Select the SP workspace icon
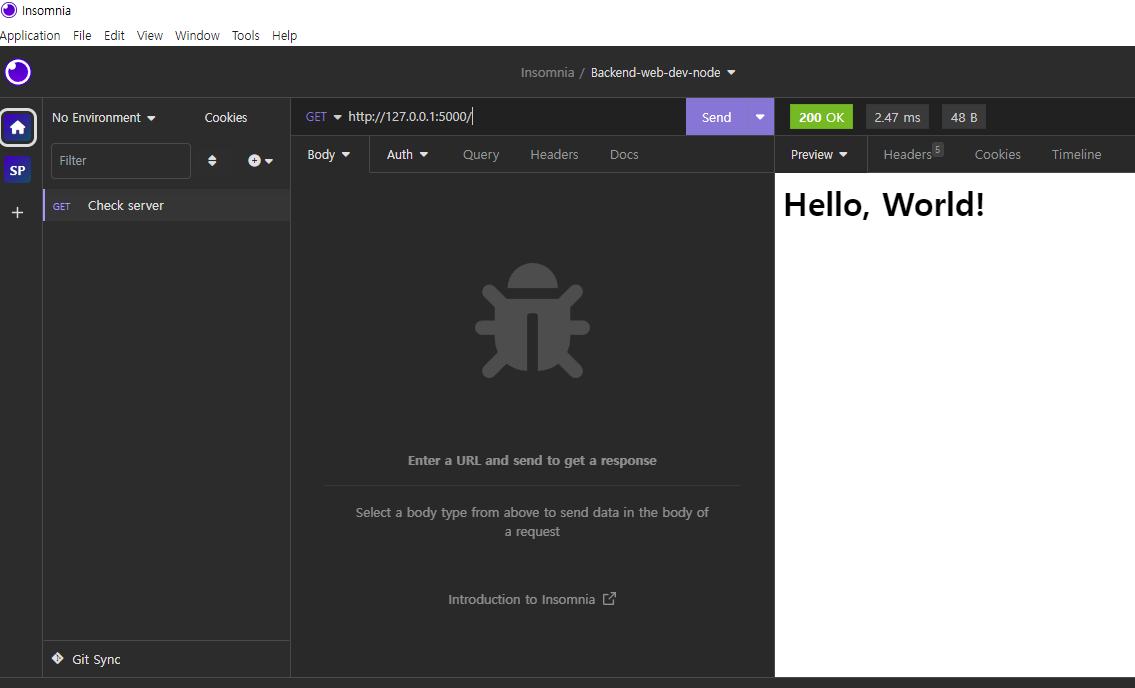Viewport: 1135px width, 688px height. point(18,171)
